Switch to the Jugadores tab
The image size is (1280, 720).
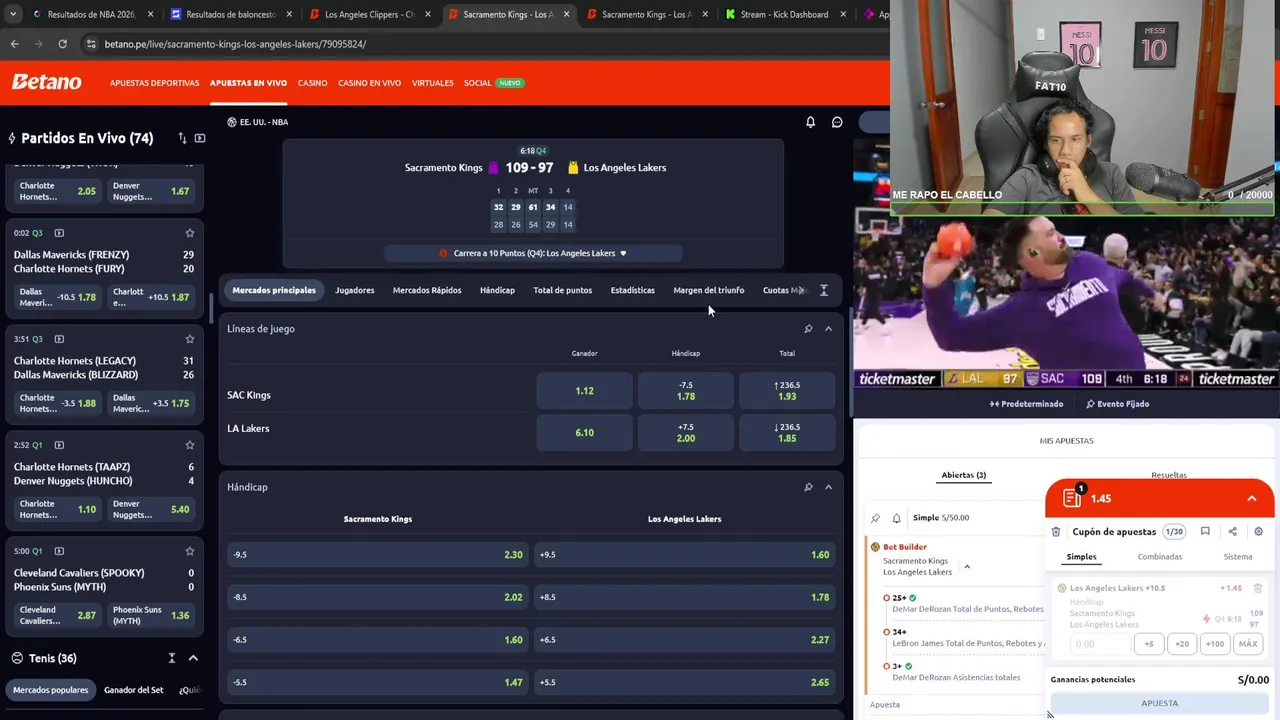355,290
